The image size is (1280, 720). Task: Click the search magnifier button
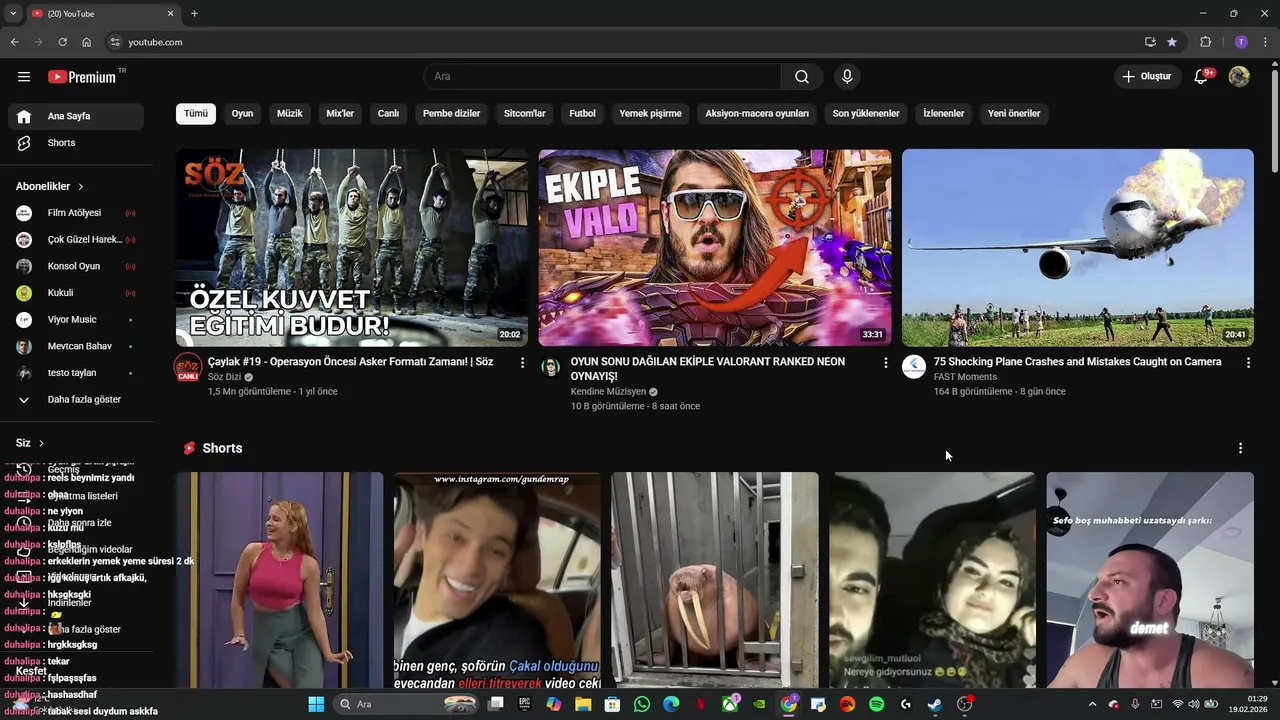click(x=802, y=76)
